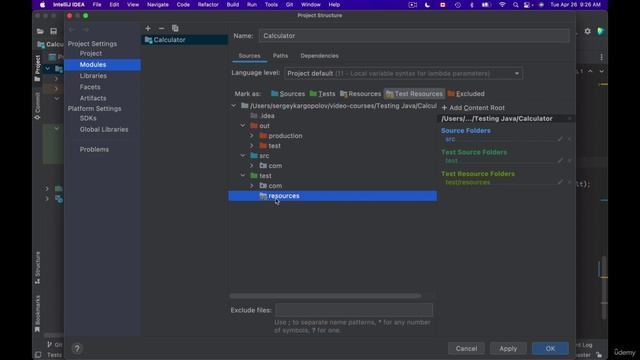
Task: Edit properties of test source folder
Action: (560, 161)
